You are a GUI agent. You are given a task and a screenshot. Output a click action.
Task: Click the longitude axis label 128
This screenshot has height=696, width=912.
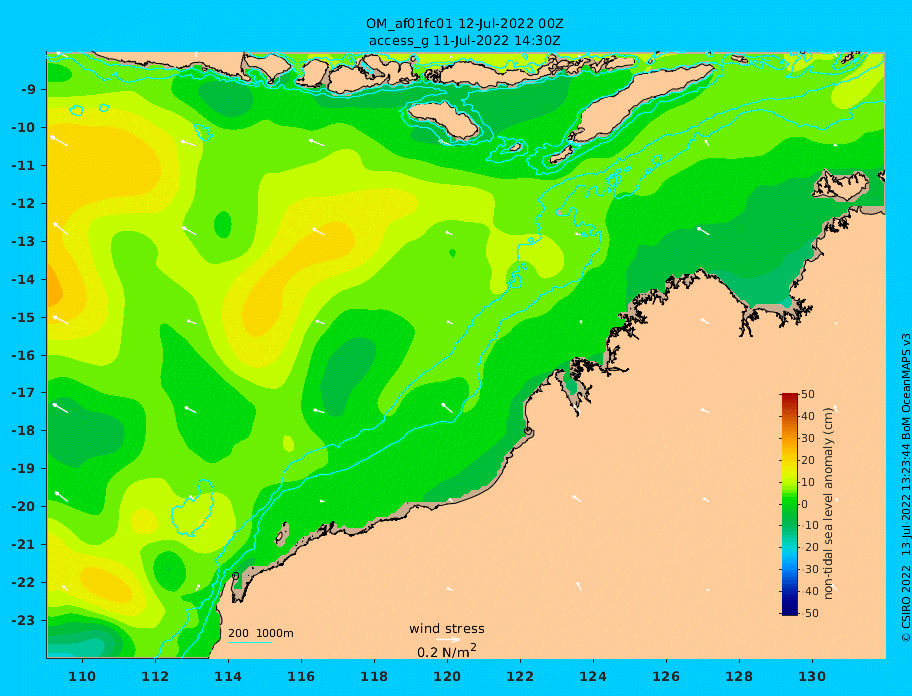pos(739,676)
